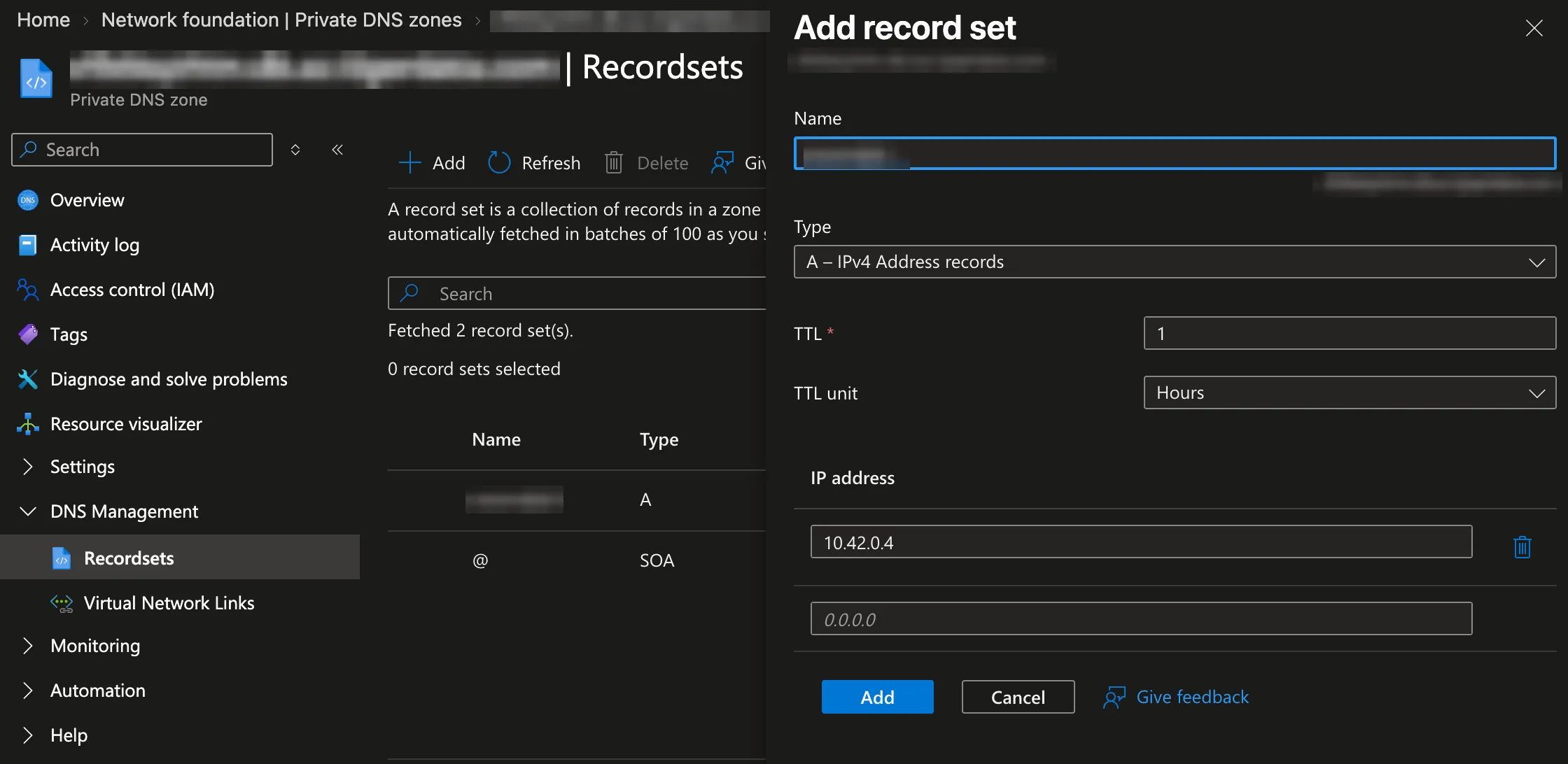Click the Recordsets file icon in sidebar

click(62, 558)
